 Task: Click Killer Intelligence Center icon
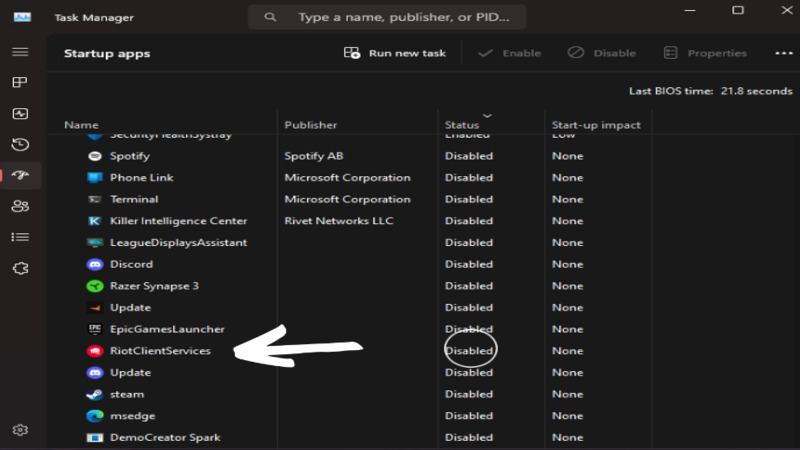point(95,221)
